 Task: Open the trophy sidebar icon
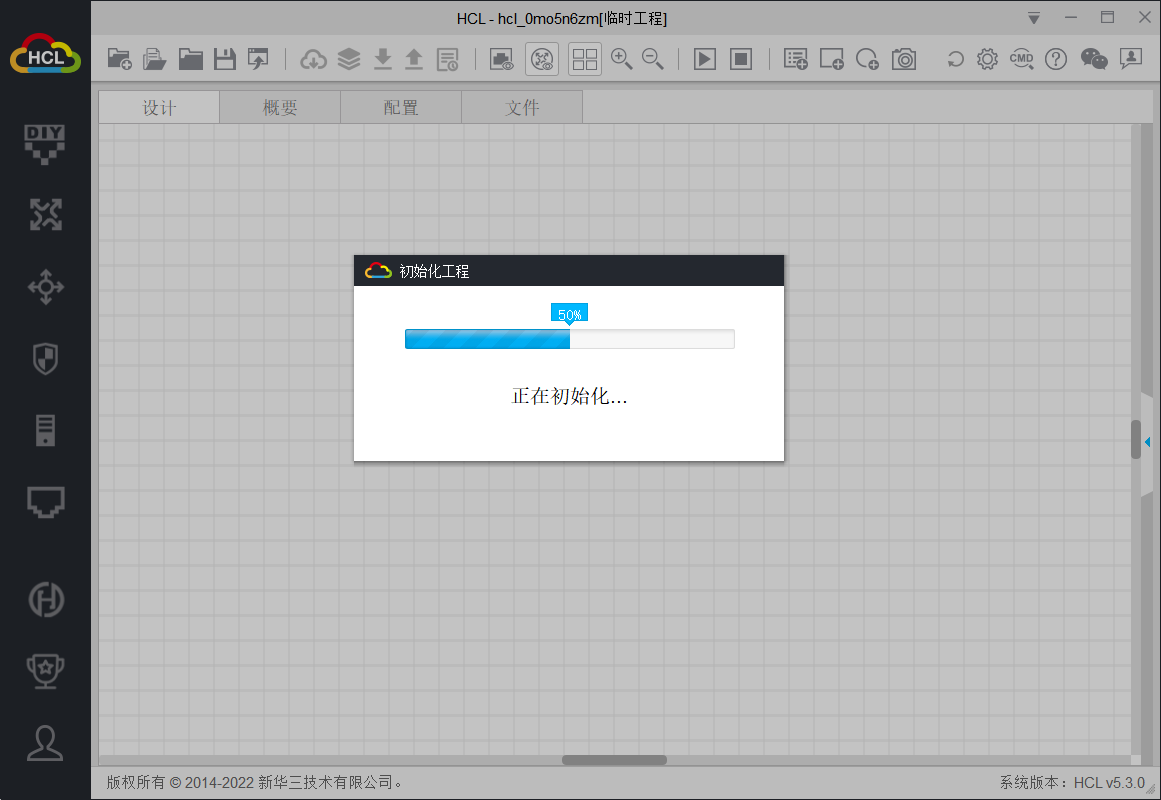coord(45,672)
